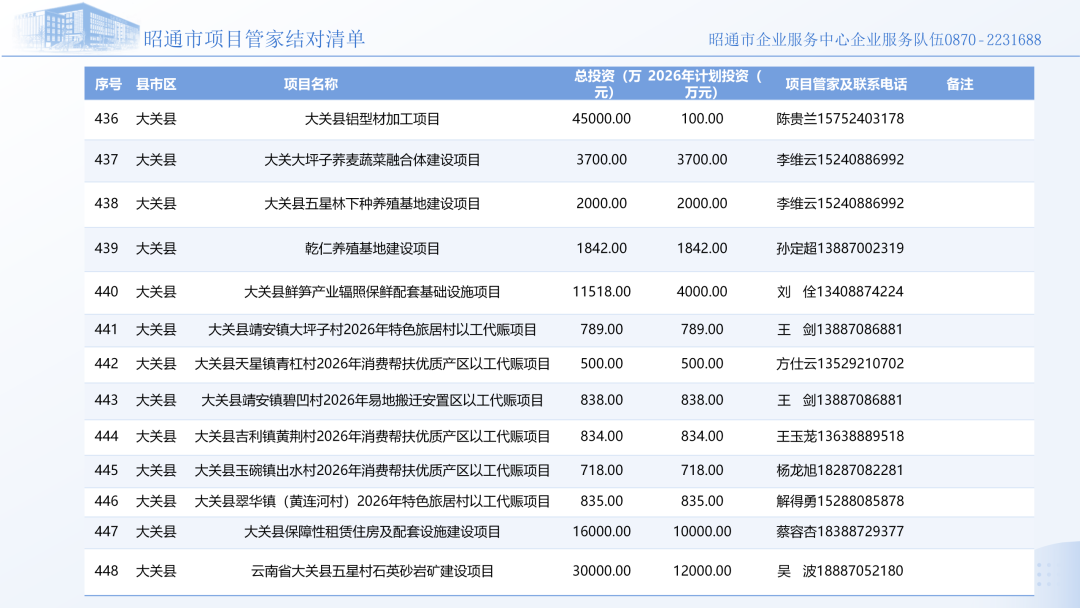This screenshot has height=608, width=1080.
Task: Click project 大关大坪子荞麦蔬菜融合体建设项目
Action: (x=372, y=160)
